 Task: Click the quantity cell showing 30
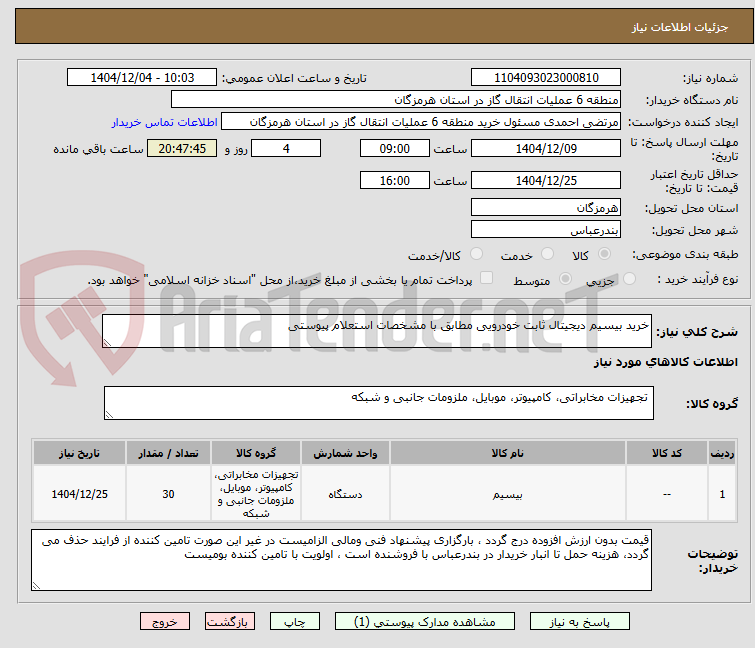tap(168, 494)
